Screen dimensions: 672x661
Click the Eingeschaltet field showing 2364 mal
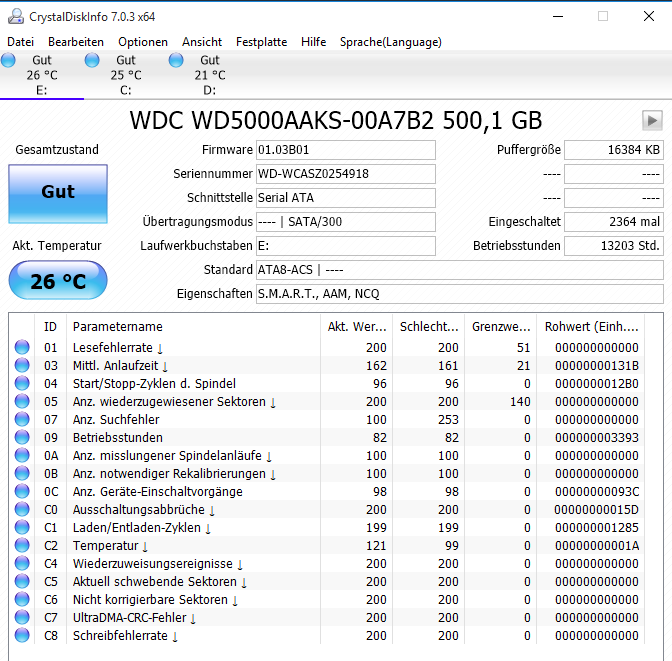pos(614,222)
